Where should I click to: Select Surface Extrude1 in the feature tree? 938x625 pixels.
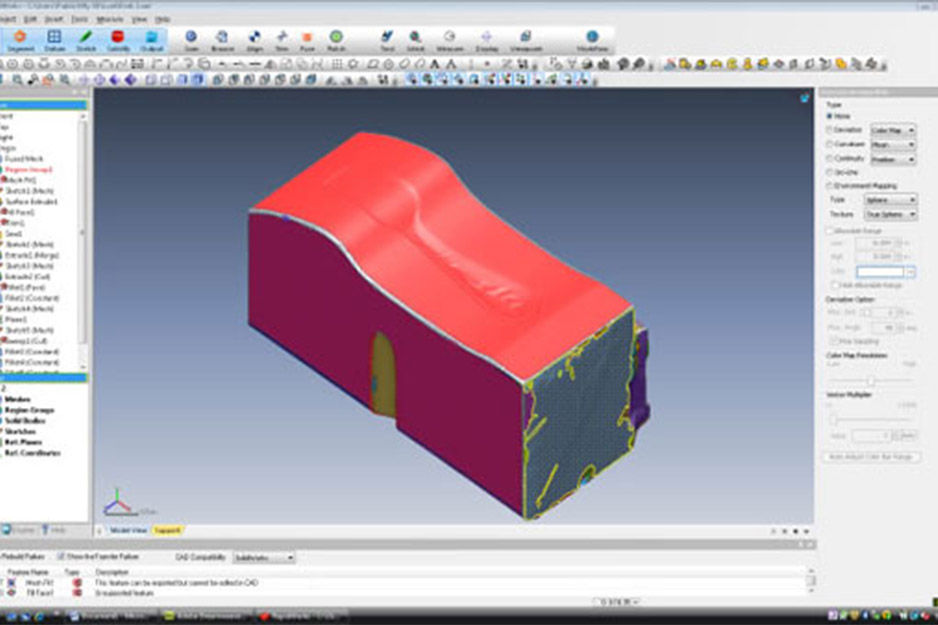click(x=32, y=201)
